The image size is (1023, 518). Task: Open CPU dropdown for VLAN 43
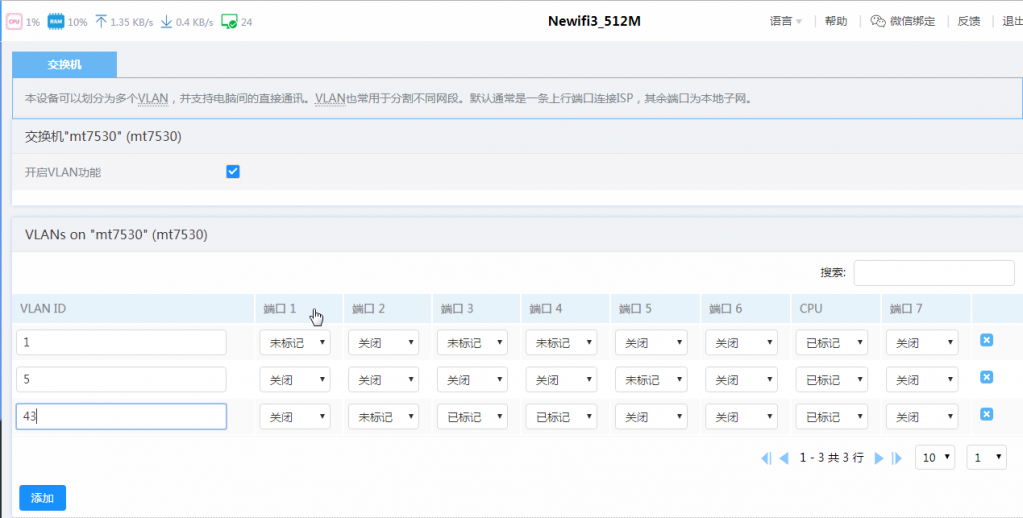832,416
